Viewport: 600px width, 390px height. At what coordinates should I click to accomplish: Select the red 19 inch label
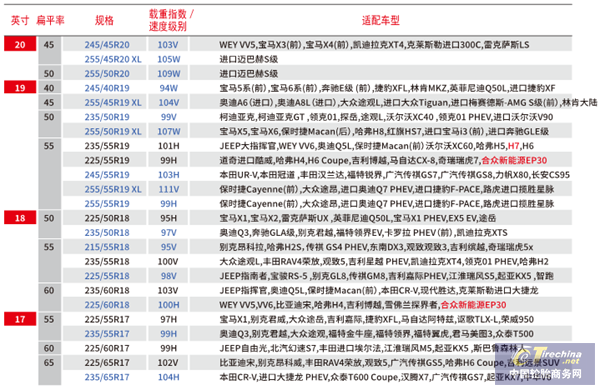coord(20,88)
